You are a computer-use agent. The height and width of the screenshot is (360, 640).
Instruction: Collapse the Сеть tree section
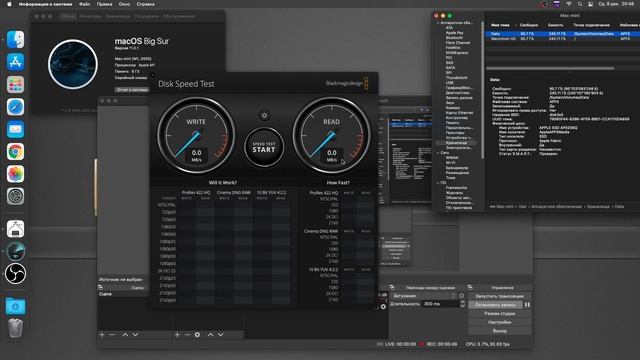[x=438, y=153]
